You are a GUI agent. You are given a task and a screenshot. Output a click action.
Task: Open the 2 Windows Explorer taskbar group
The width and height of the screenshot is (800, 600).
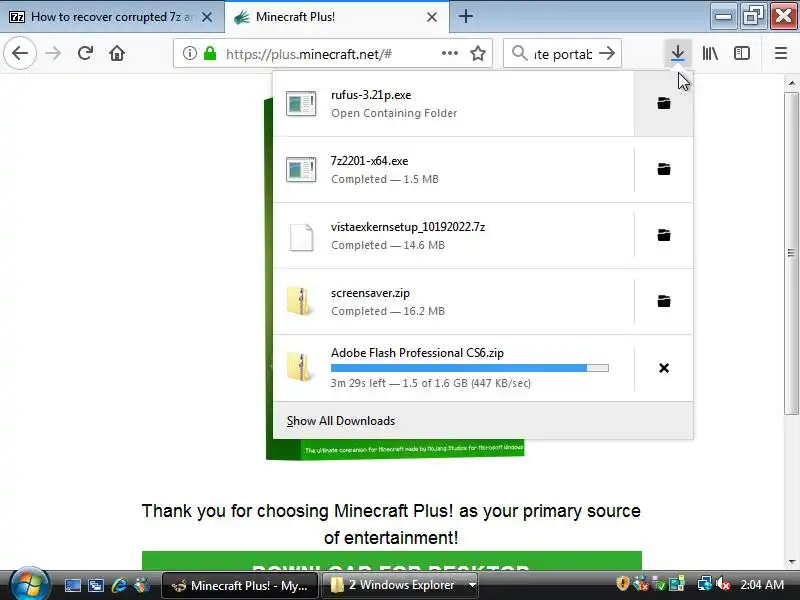[x=401, y=585]
